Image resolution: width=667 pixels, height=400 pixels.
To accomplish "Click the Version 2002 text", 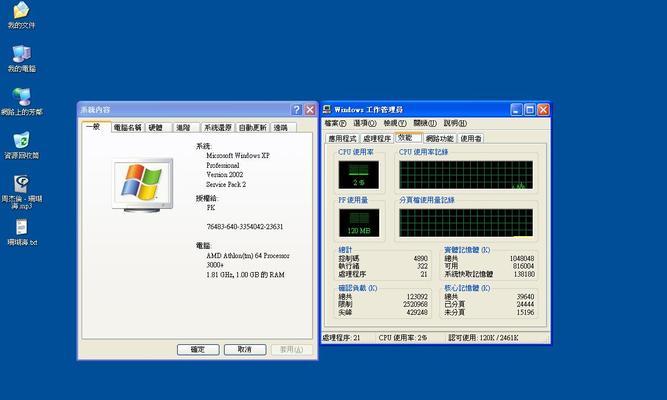I will (x=225, y=175).
